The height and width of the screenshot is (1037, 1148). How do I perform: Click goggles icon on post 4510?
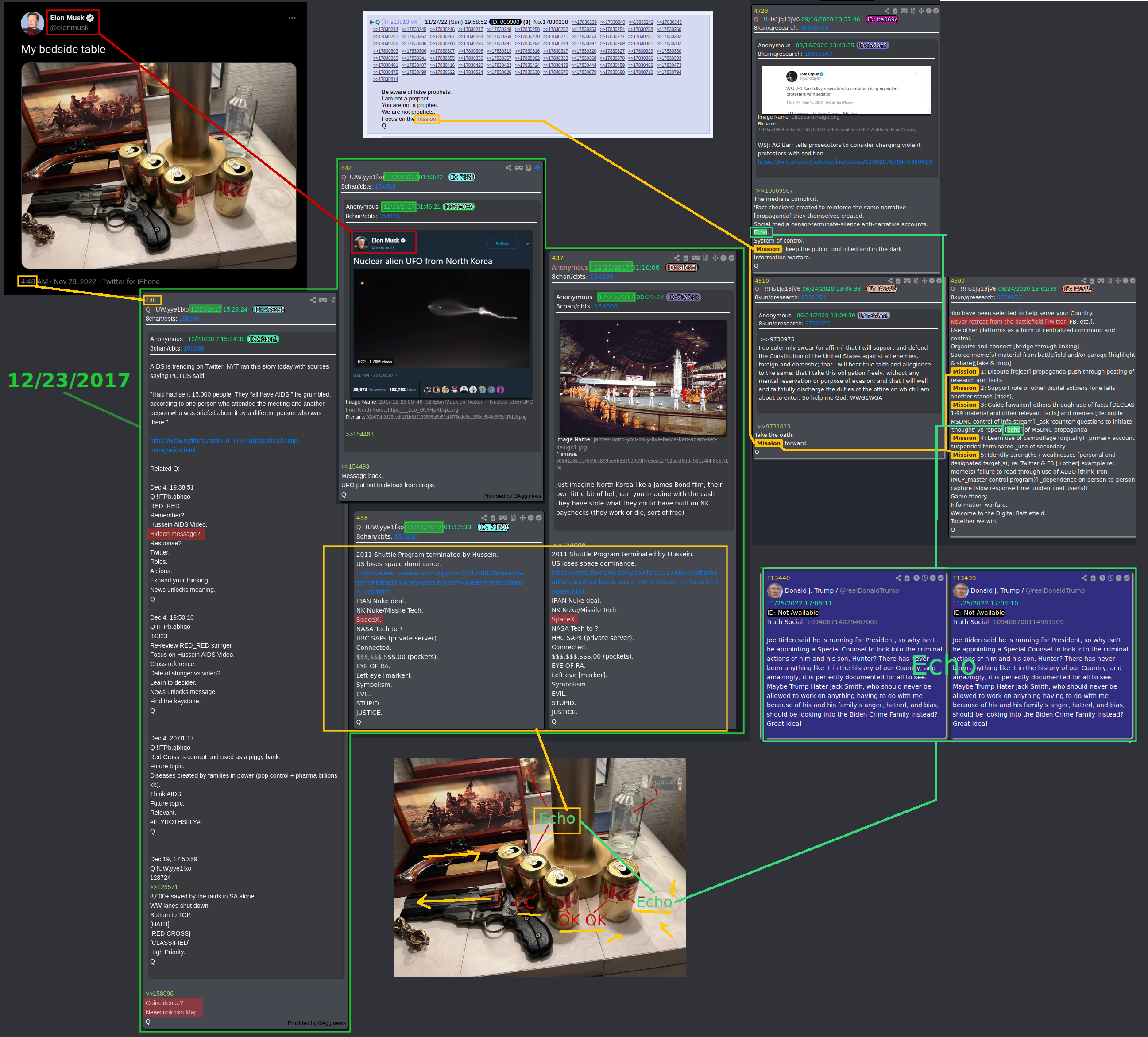click(907, 281)
